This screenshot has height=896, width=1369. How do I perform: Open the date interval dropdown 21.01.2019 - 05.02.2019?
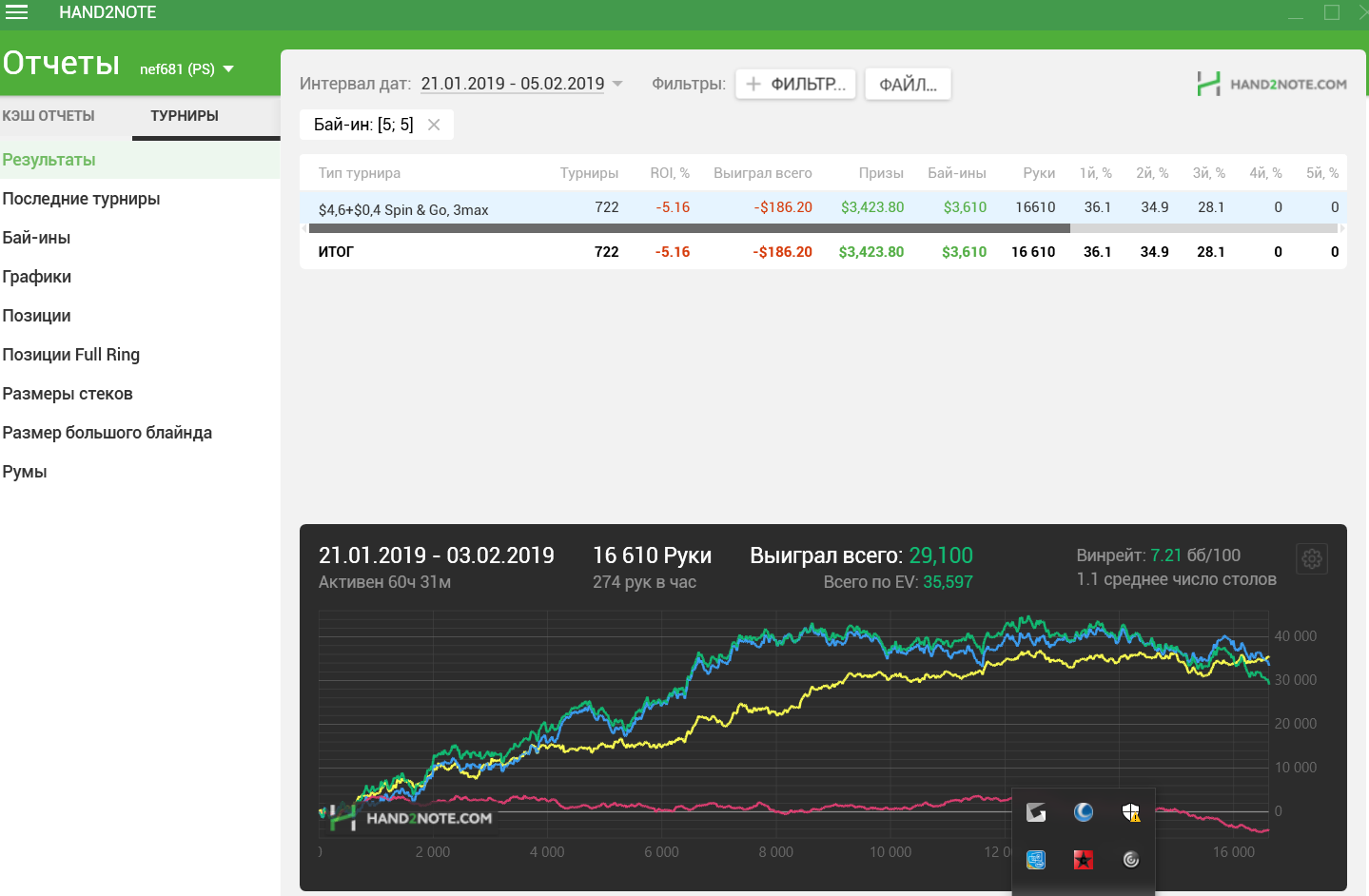[522, 84]
